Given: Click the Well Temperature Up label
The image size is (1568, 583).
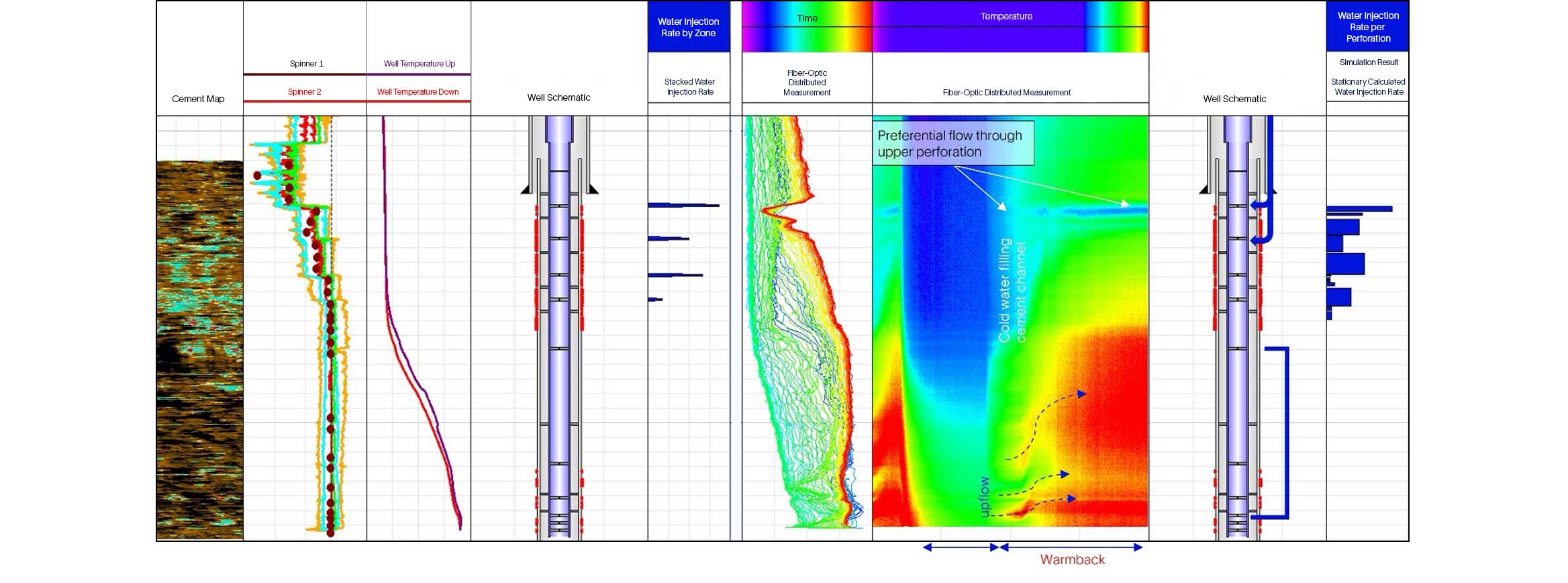Looking at the screenshot, I should 420,64.
